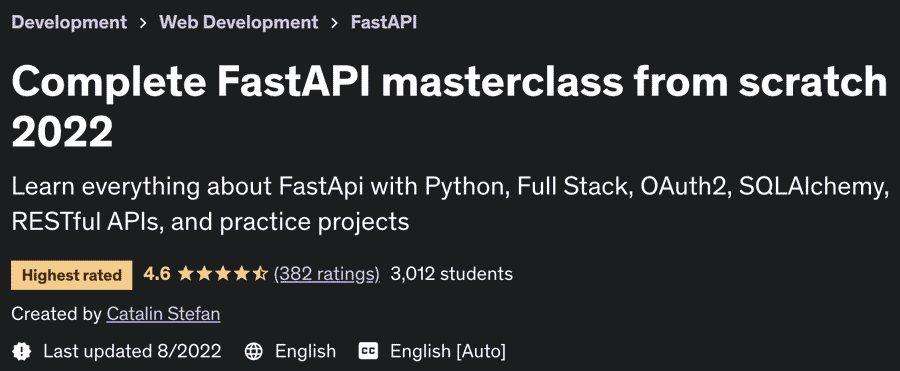Click the chevron before FastAPI breadcrumb

pyautogui.click(x=334, y=23)
